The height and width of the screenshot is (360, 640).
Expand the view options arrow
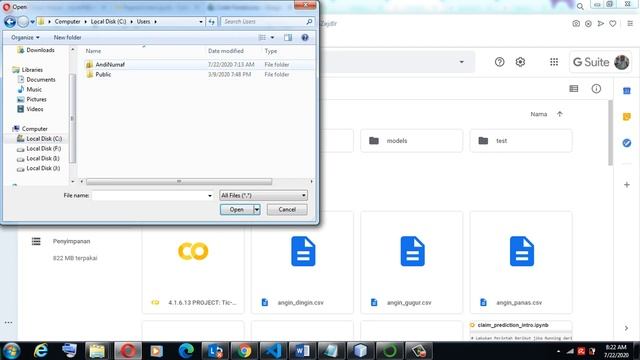pos(272,38)
